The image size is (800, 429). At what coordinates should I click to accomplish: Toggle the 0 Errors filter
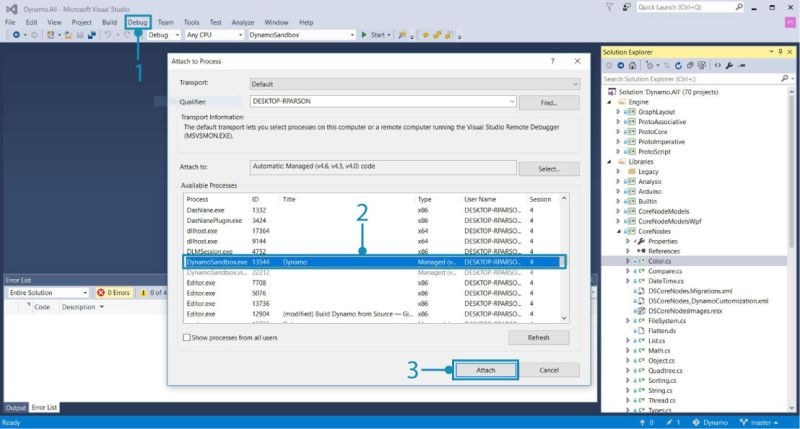(x=114, y=293)
